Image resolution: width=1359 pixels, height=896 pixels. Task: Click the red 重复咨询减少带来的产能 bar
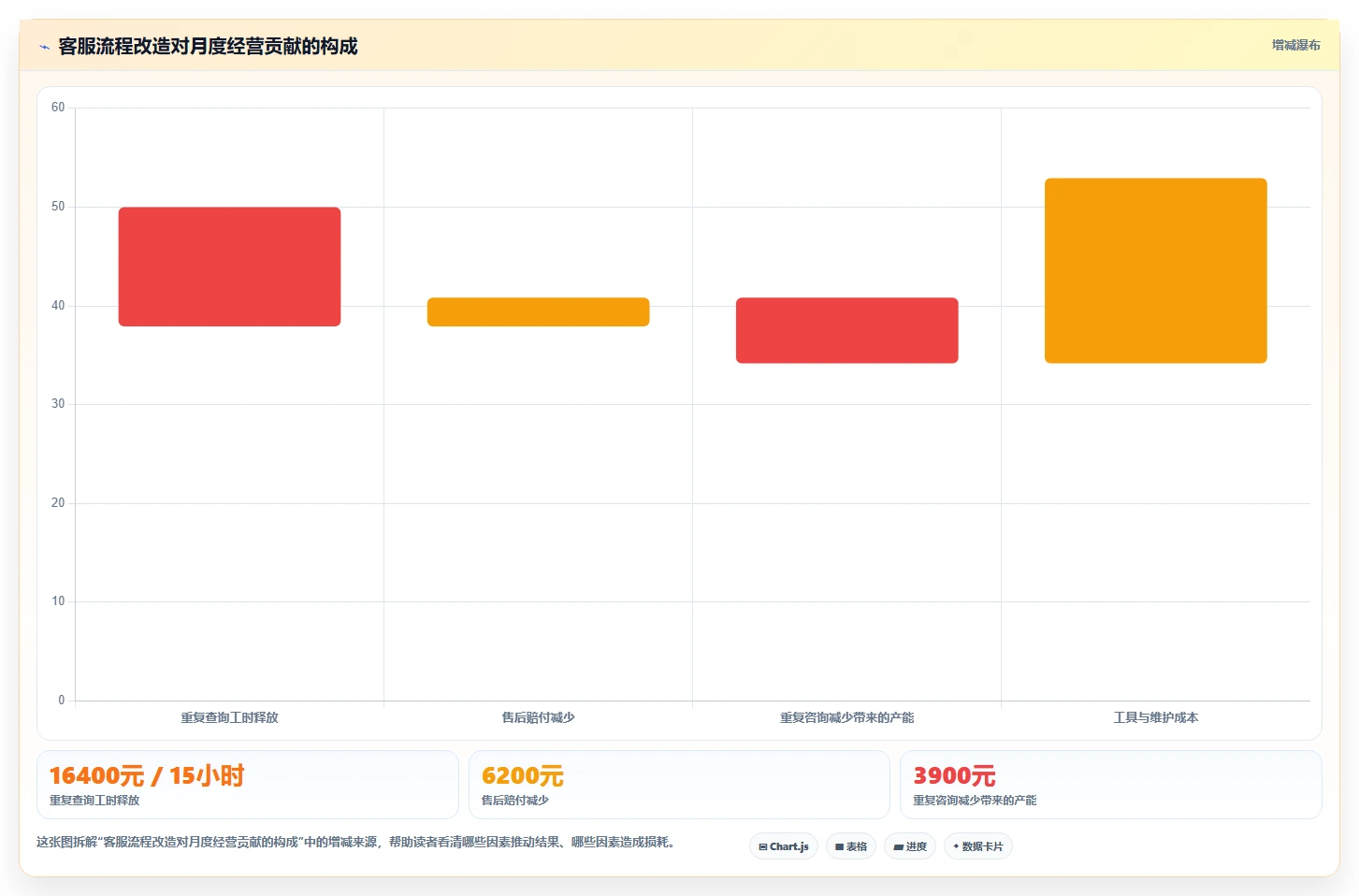(846, 330)
